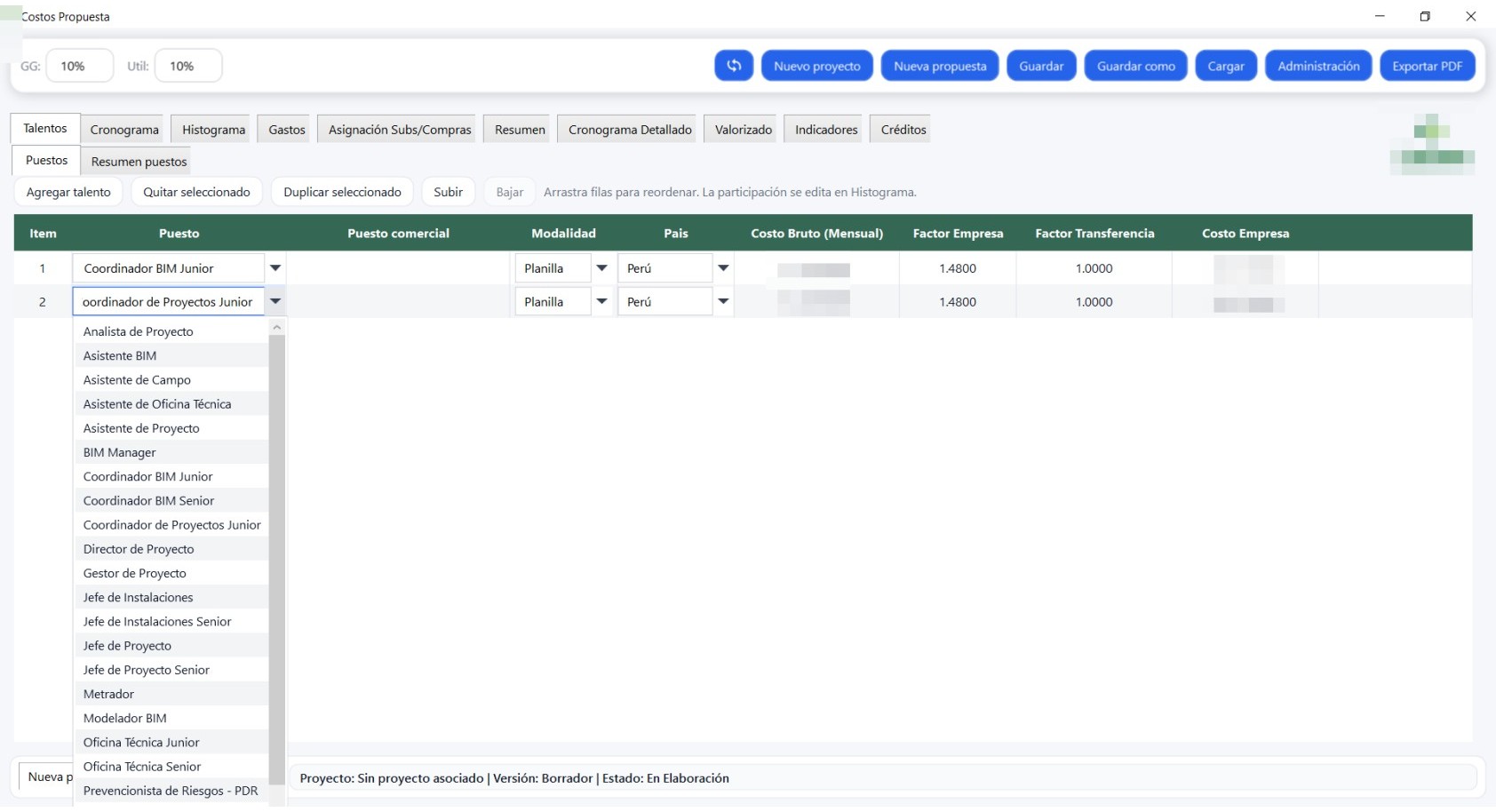Open the Administración panel
The width and height of the screenshot is (1496, 812).
pos(1318,65)
